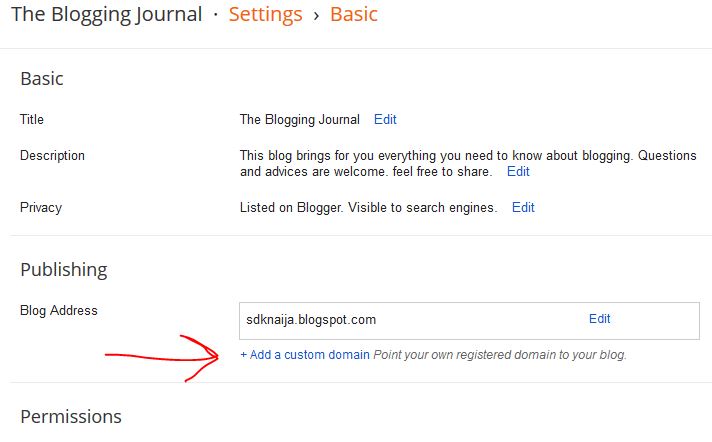Click the Publishing section heading

63,269
